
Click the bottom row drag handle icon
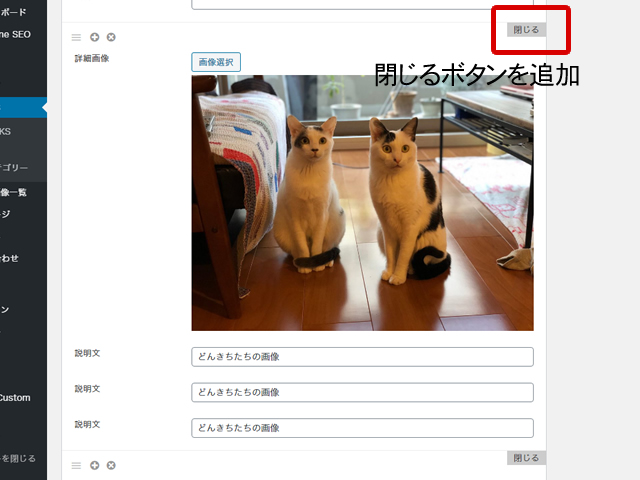coord(77,465)
